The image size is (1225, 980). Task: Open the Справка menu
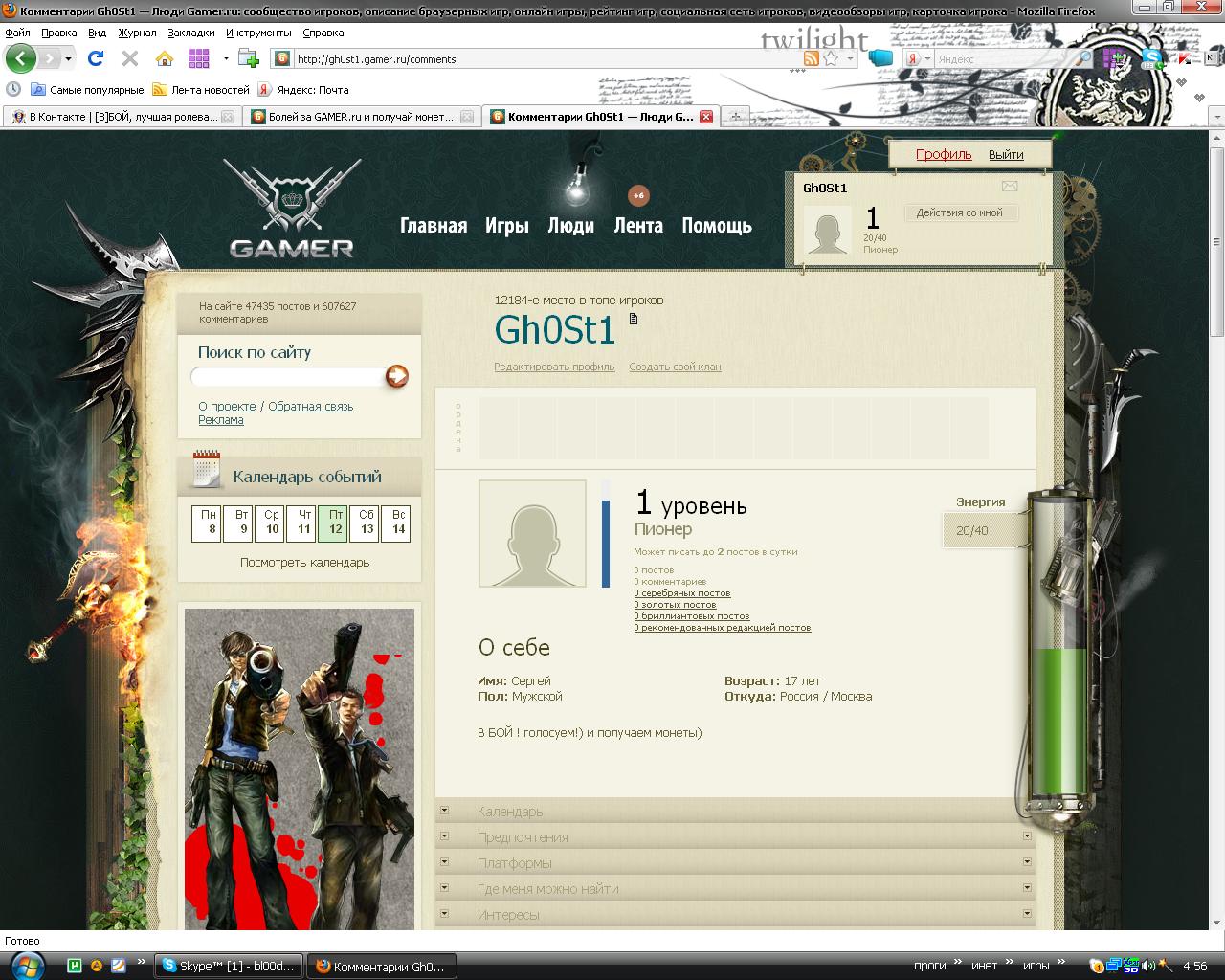click(323, 33)
